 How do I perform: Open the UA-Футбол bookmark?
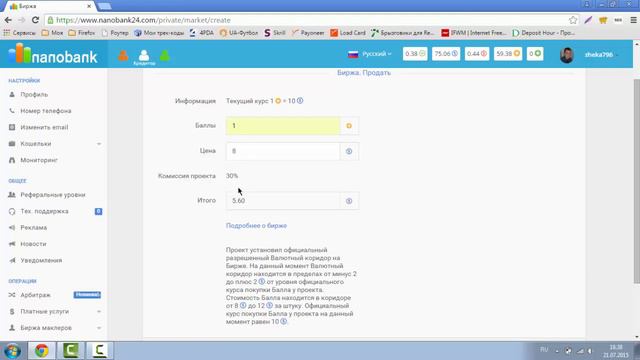click(239, 33)
